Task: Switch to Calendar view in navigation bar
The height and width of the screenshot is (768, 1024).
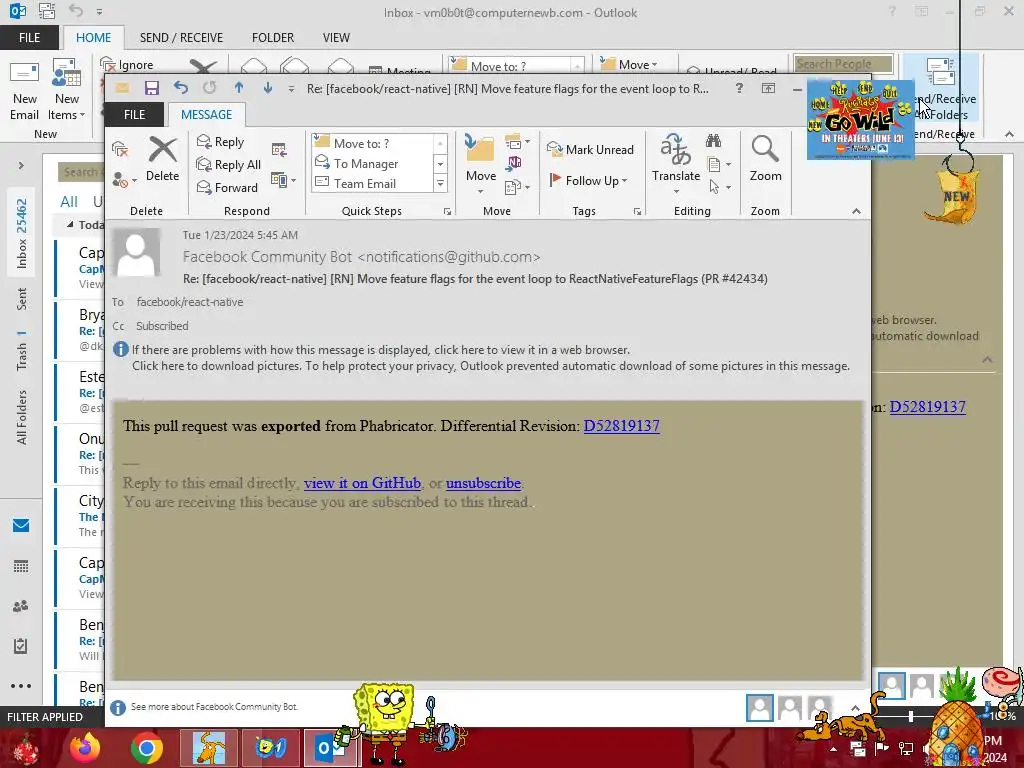Action: (x=21, y=566)
